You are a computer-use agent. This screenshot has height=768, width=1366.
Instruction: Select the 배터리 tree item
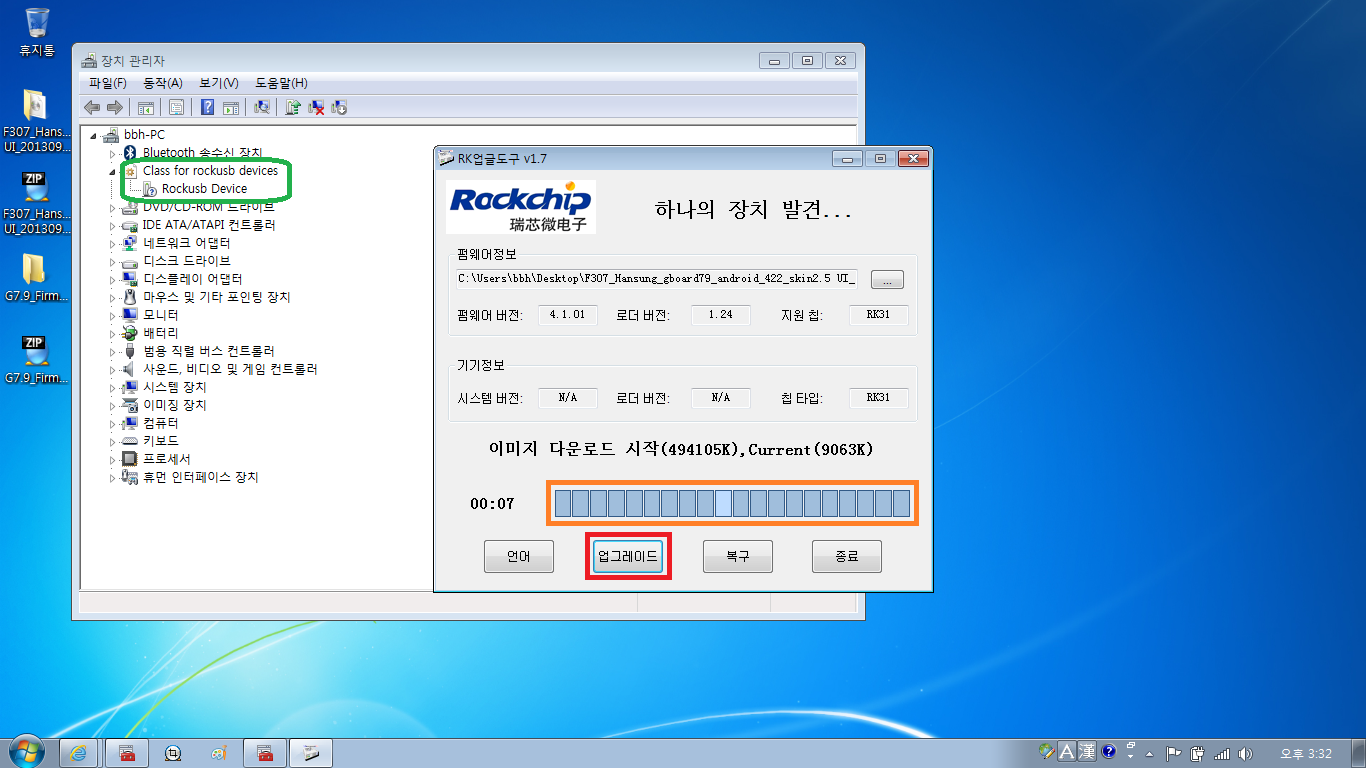pyautogui.click(x=161, y=333)
